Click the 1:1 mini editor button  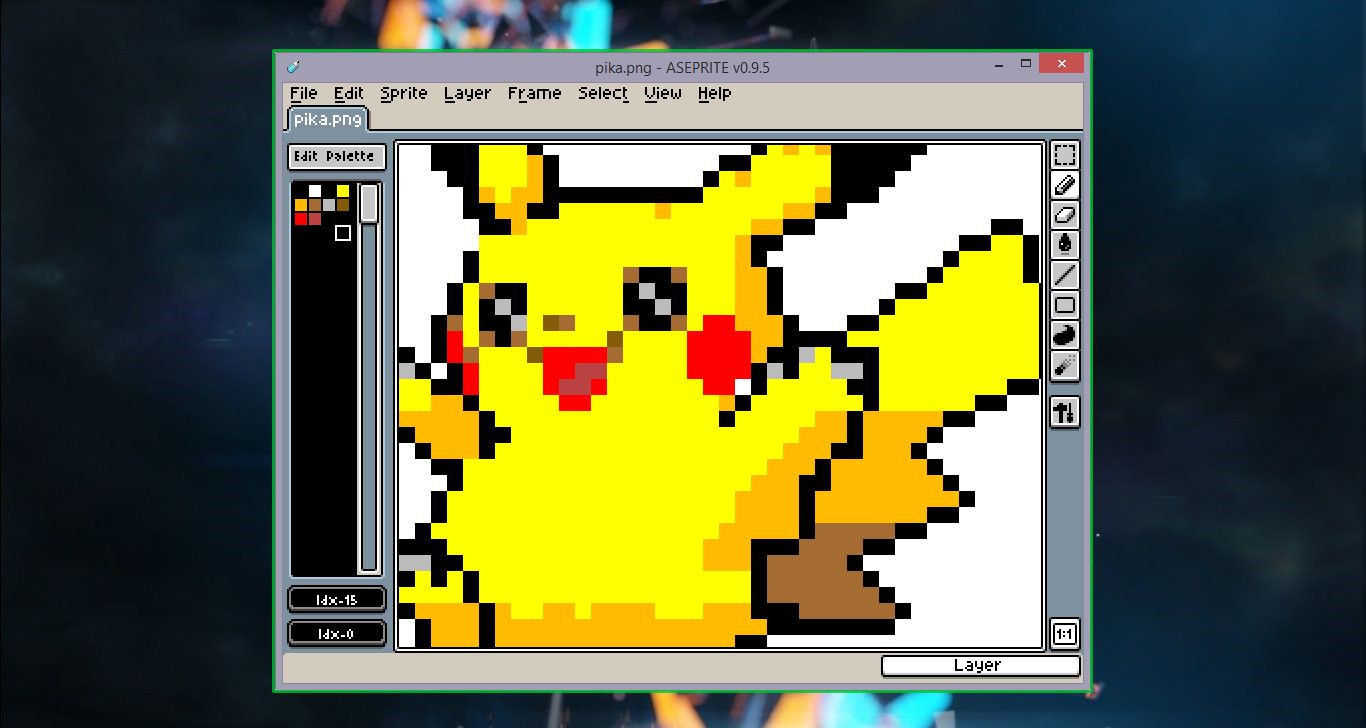point(1065,634)
